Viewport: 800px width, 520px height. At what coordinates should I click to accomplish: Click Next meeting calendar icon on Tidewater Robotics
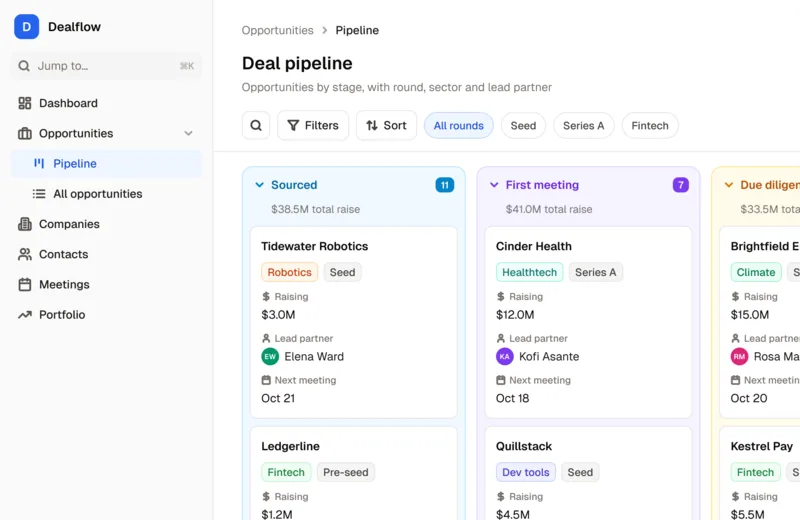[266, 380]
